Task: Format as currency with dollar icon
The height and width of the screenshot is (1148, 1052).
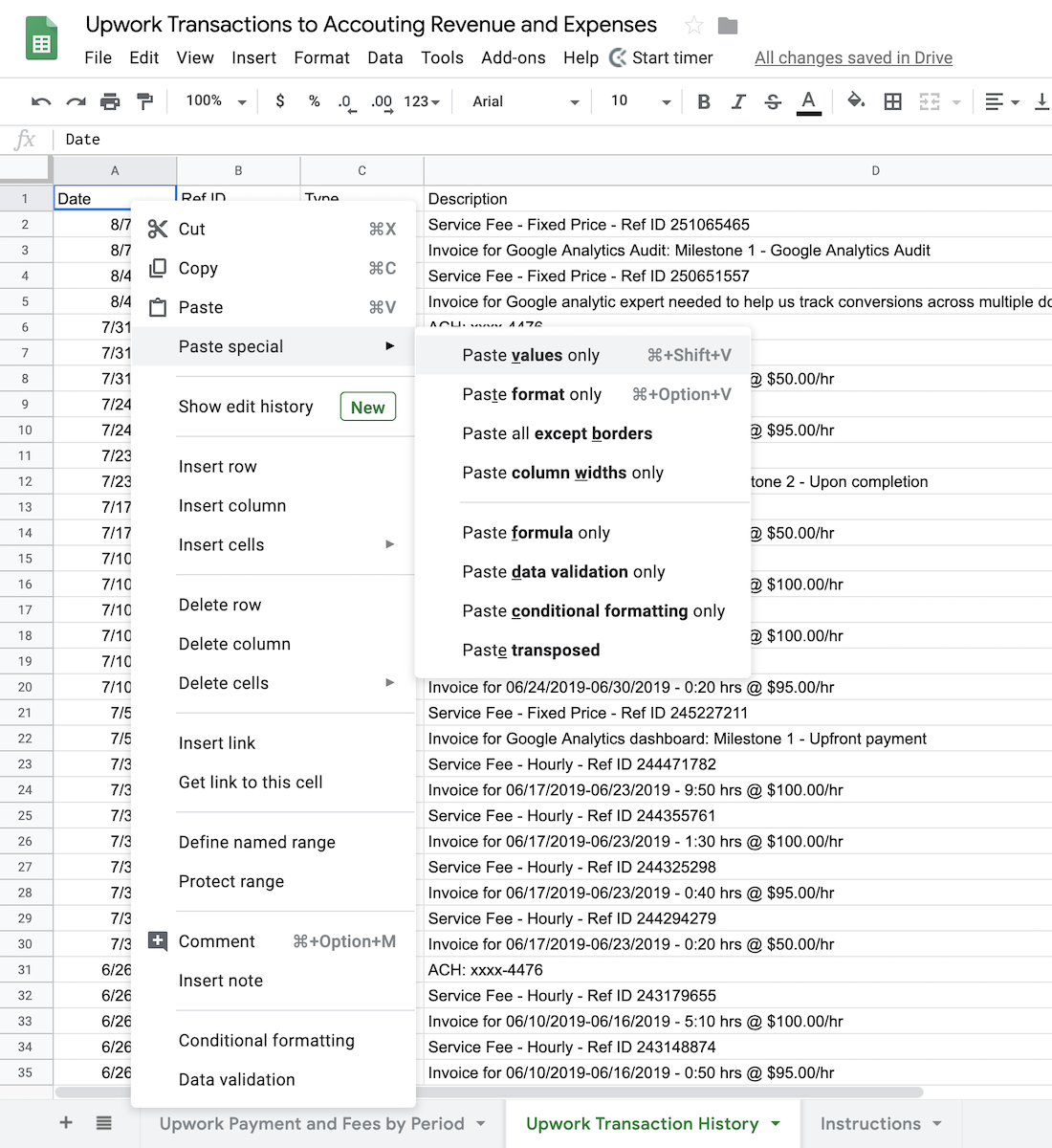Action: coord(279,100)
